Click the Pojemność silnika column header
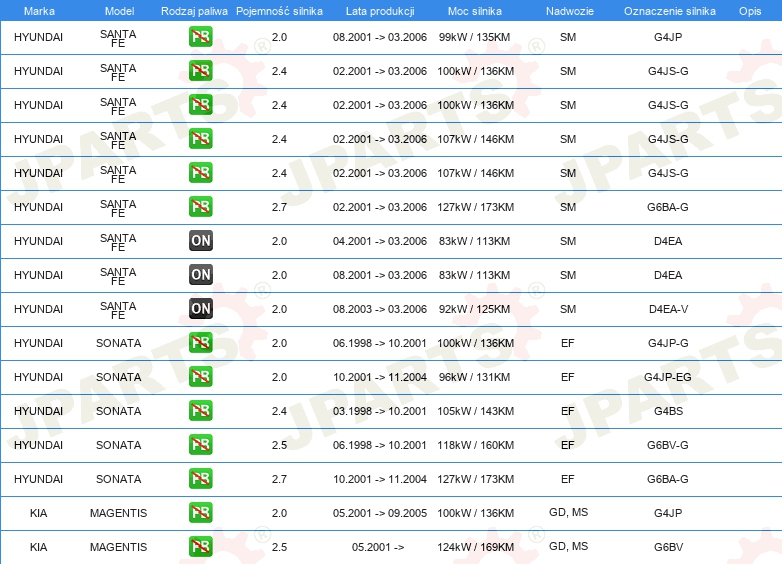 pyautogui.click(x=279, y=11)
